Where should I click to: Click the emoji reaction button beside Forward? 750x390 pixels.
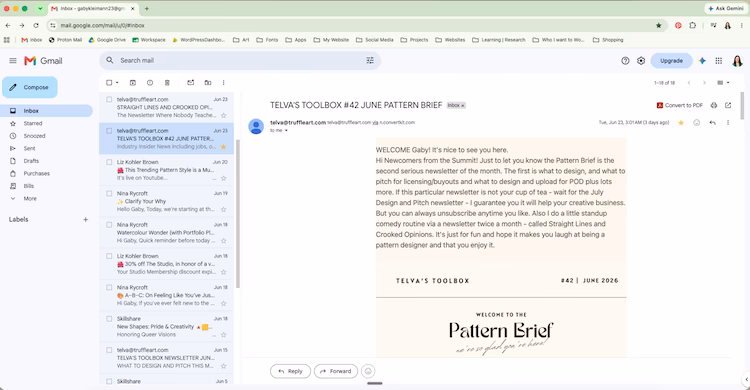pyautogui.click(x=368, y=371)
